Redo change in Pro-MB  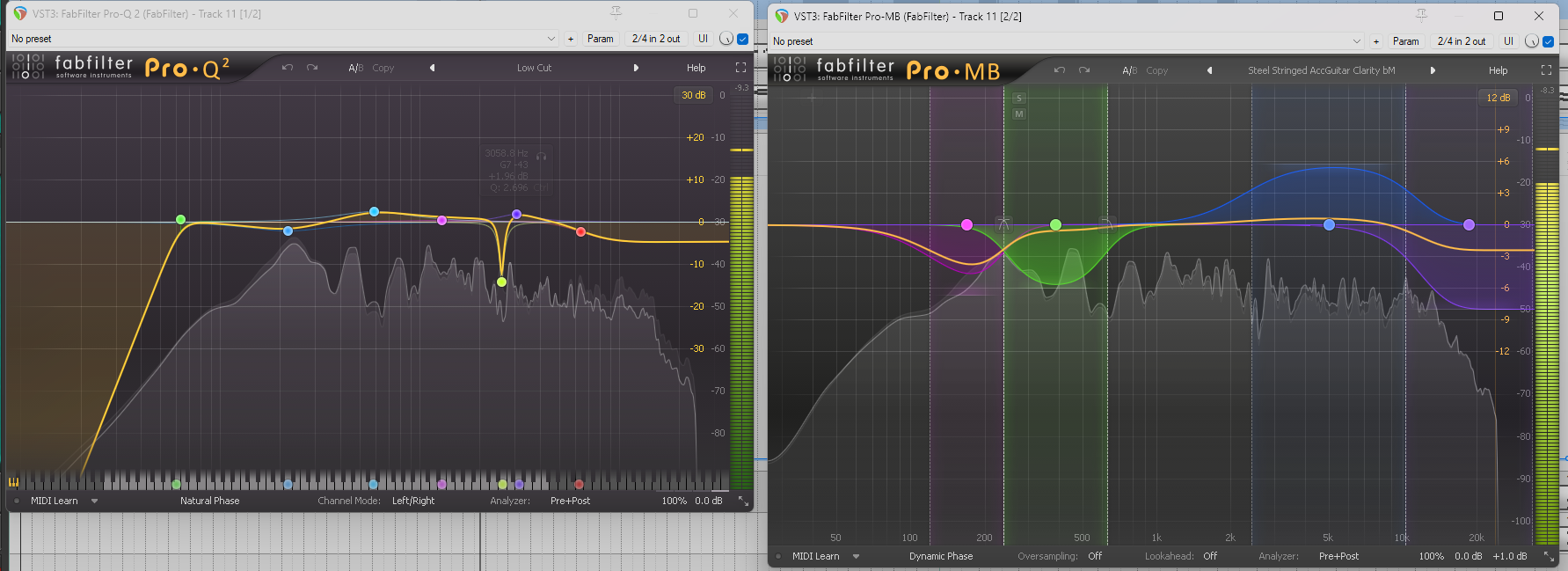[1084, 70]
